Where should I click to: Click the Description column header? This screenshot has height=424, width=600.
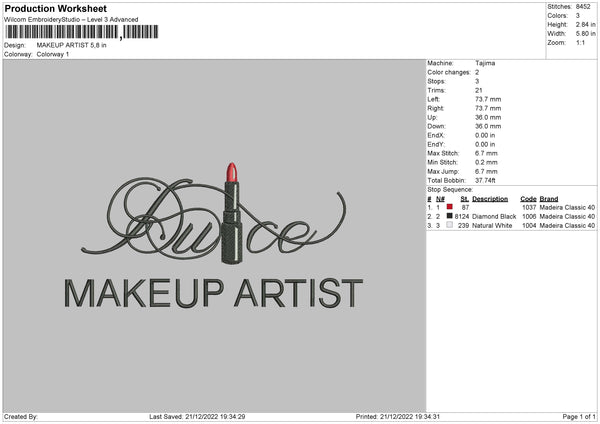pyautogui.click(x=491, y=198)
